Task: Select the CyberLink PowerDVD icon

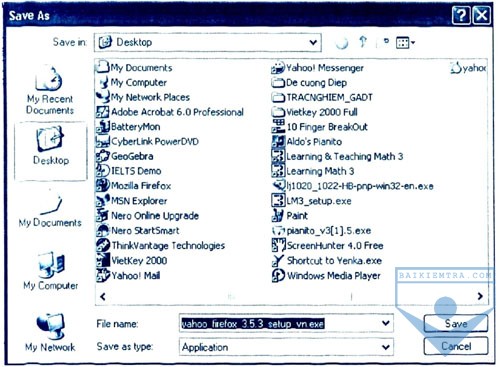Action: coord(103,141)
